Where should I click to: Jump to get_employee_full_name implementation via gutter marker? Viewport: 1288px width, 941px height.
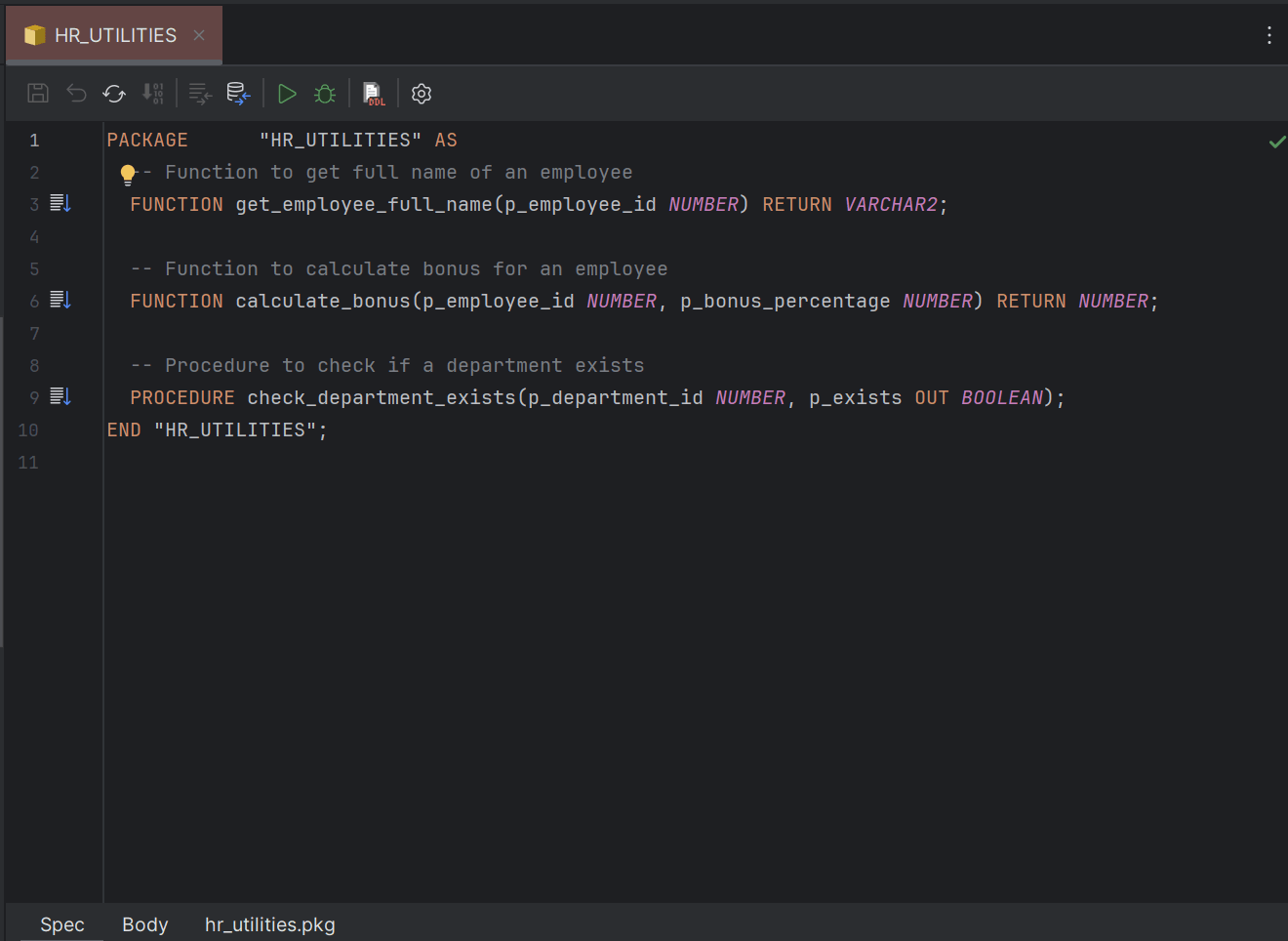[59, 203]
